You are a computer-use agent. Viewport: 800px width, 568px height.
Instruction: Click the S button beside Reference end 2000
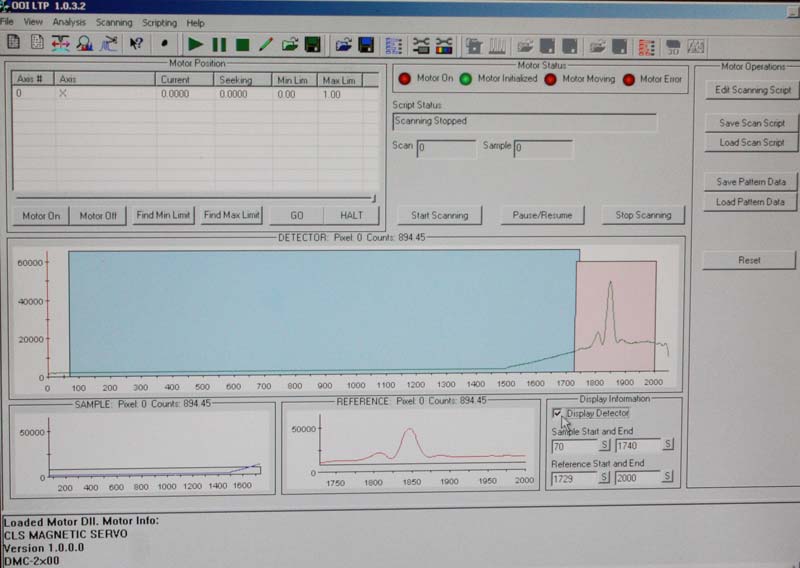click(667, 477)
